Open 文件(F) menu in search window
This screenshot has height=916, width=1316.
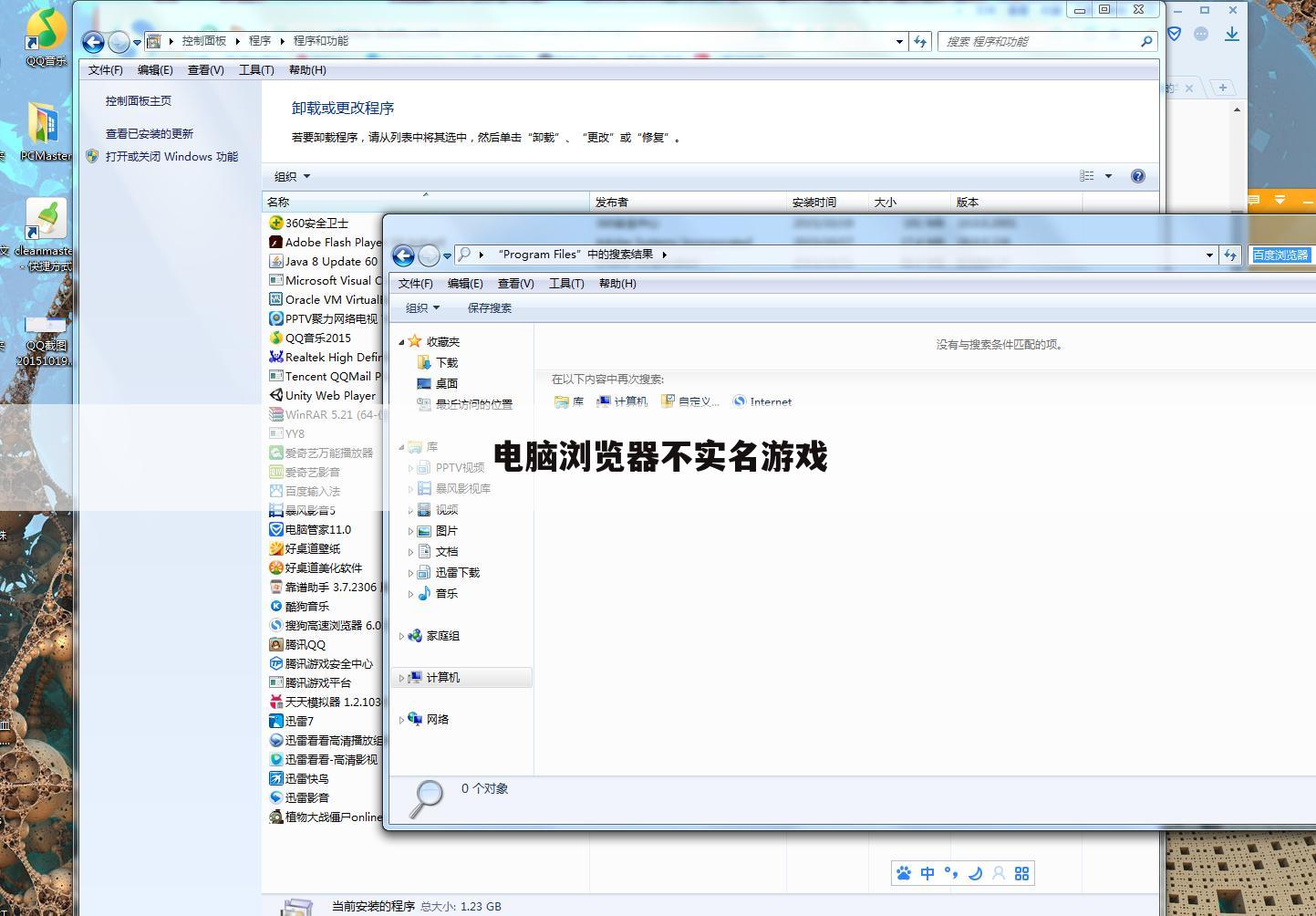point(416,283)
